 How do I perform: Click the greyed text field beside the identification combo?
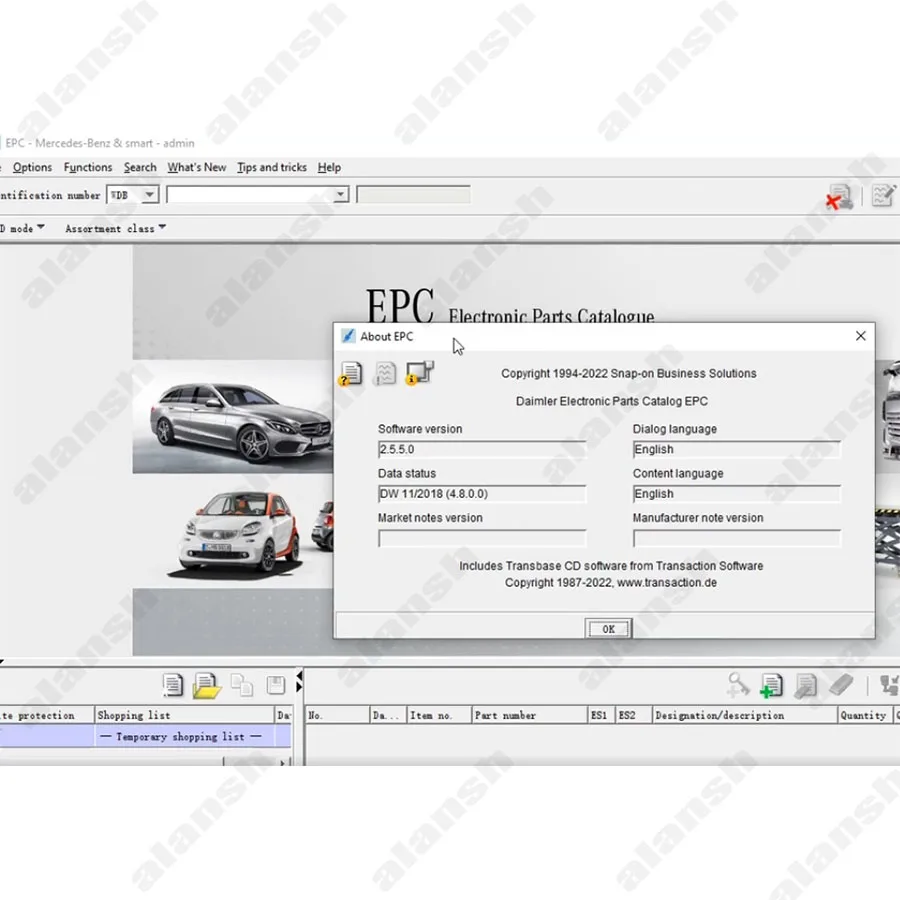click(413, 195)
